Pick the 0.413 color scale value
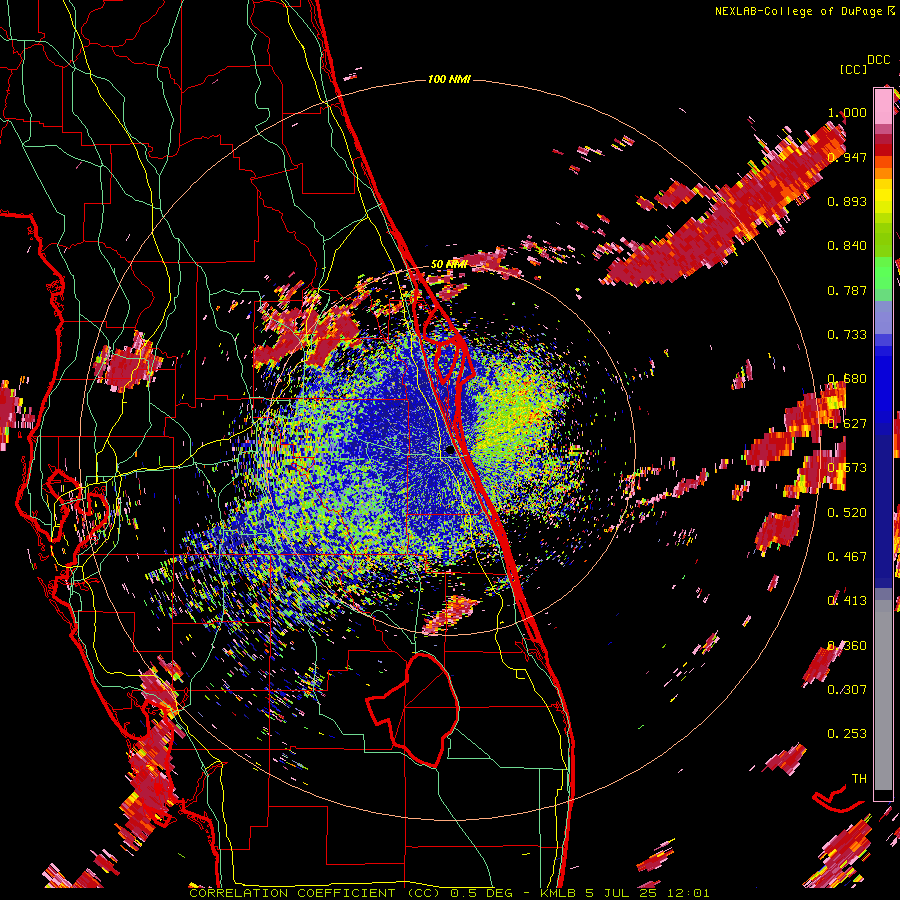 (847, 601)
